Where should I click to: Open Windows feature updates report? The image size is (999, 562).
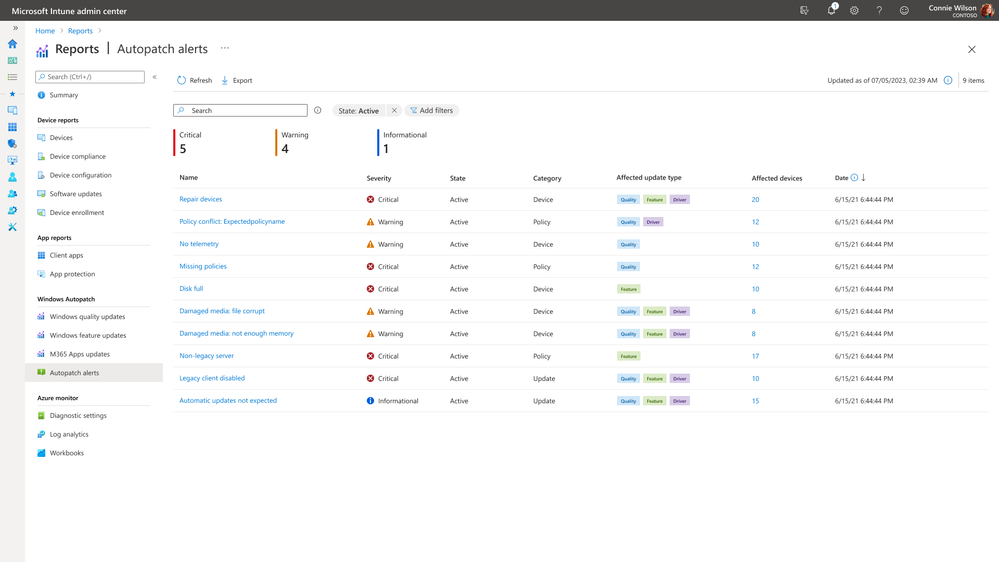(x=88, y=335)
